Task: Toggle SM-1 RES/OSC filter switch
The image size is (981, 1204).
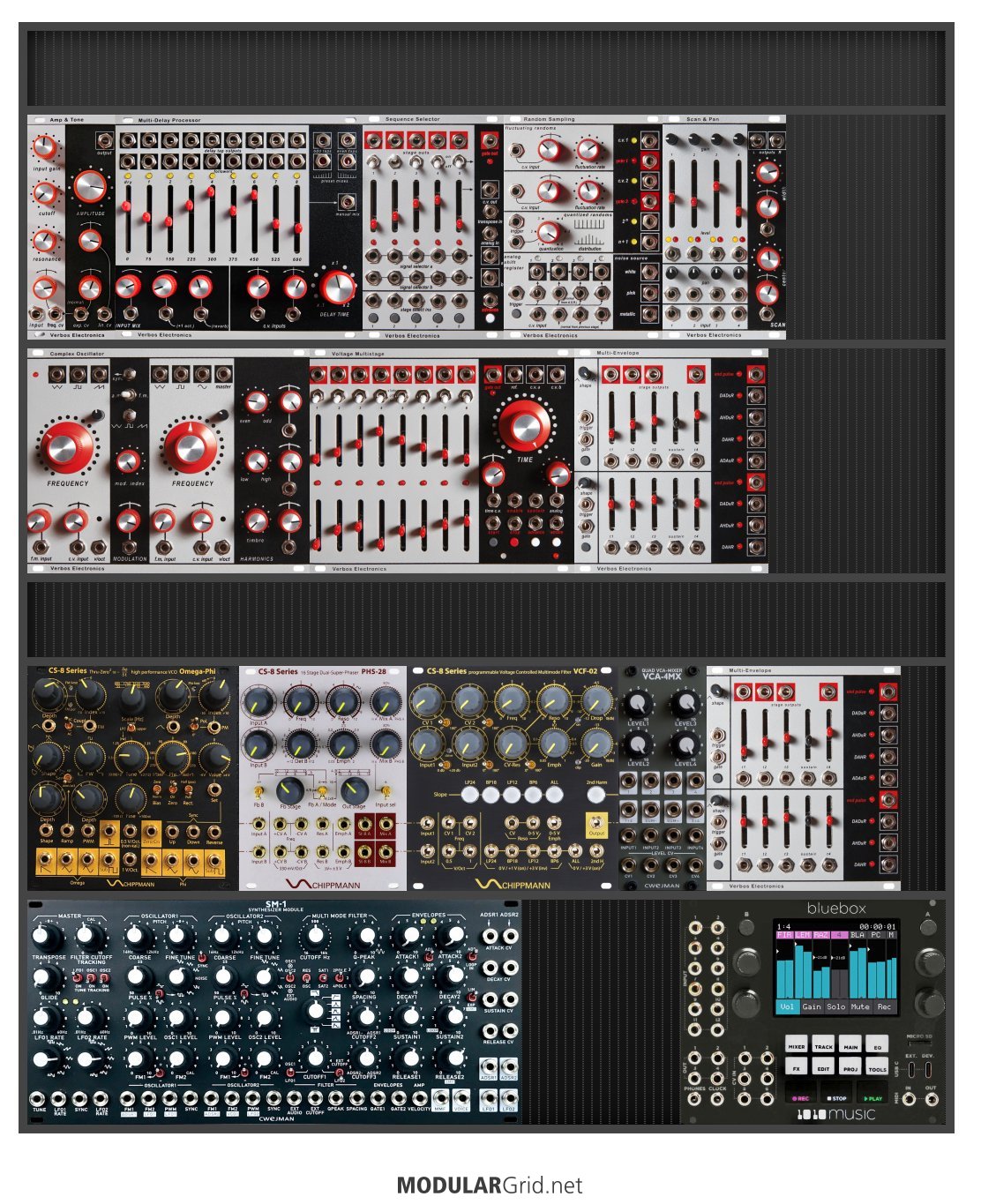Action: (306, 977)
